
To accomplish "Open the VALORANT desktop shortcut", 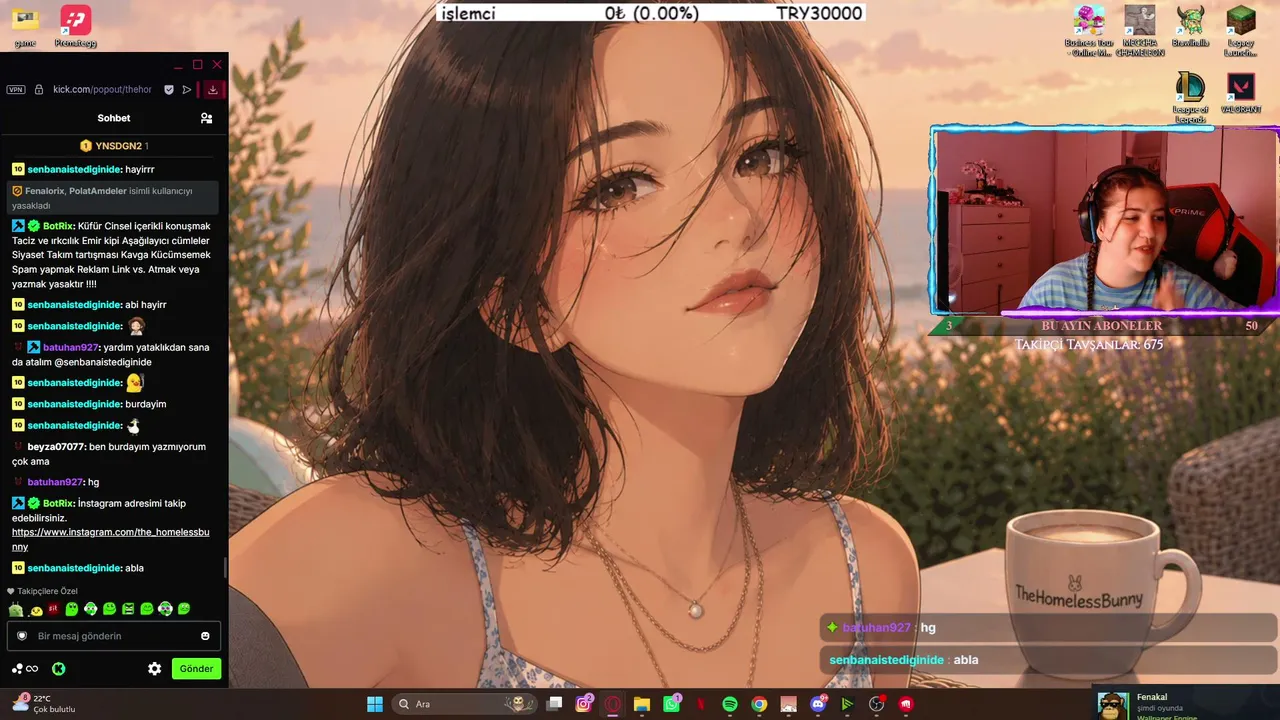I will 1240,94.
